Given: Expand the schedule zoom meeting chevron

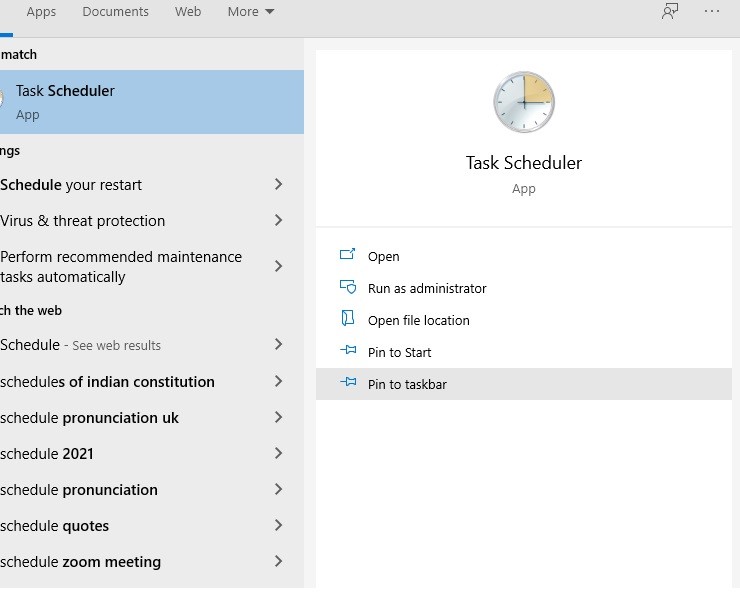Looking at the screenshot, I should click(278, 562).
